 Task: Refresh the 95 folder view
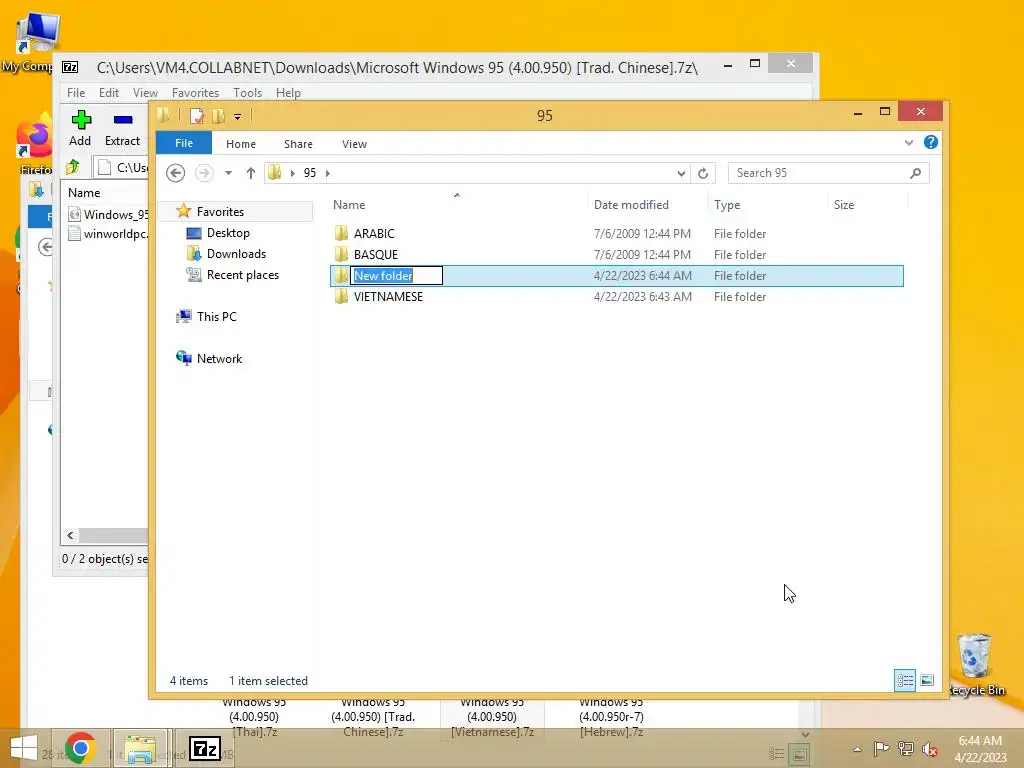703,173
